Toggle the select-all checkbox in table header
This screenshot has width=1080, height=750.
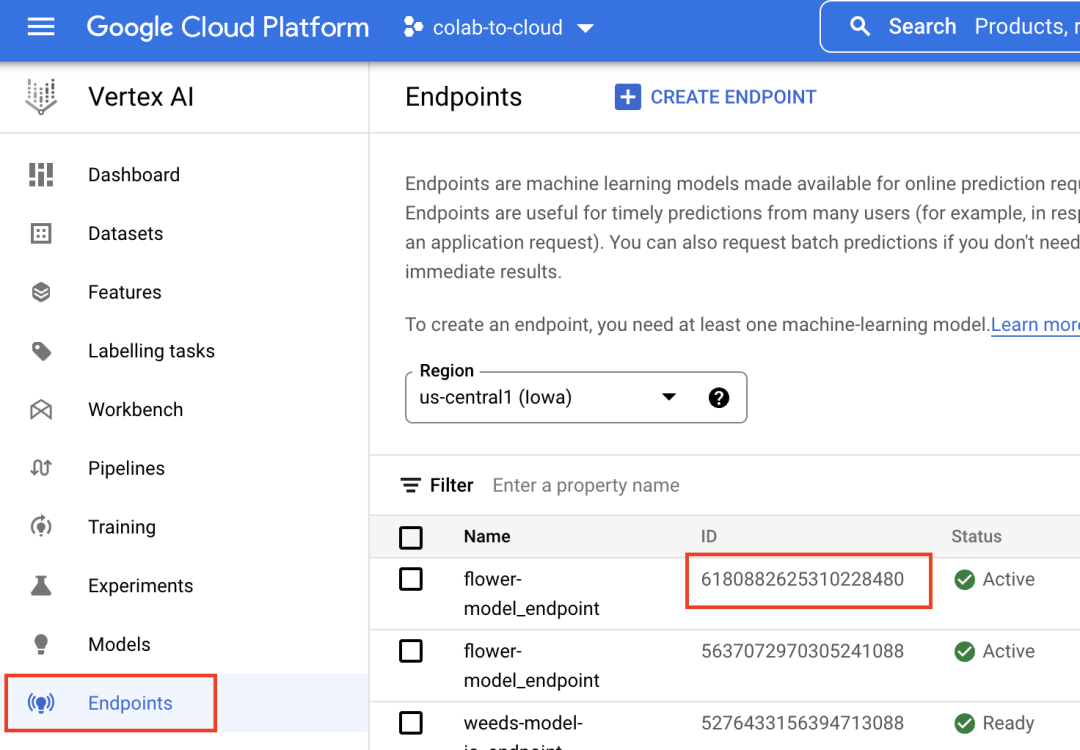(411, 538)
